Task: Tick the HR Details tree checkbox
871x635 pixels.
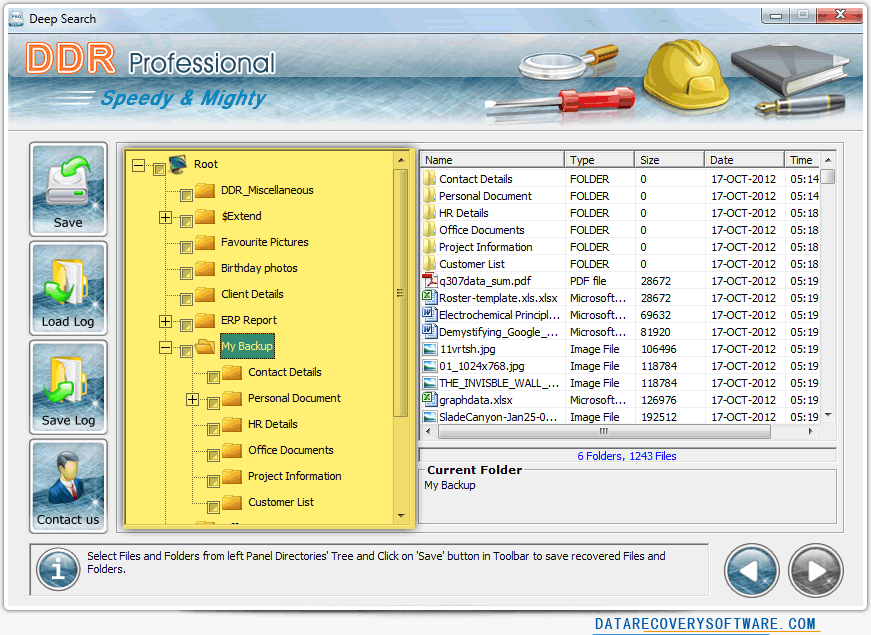Action: click(x=213, y=429)
